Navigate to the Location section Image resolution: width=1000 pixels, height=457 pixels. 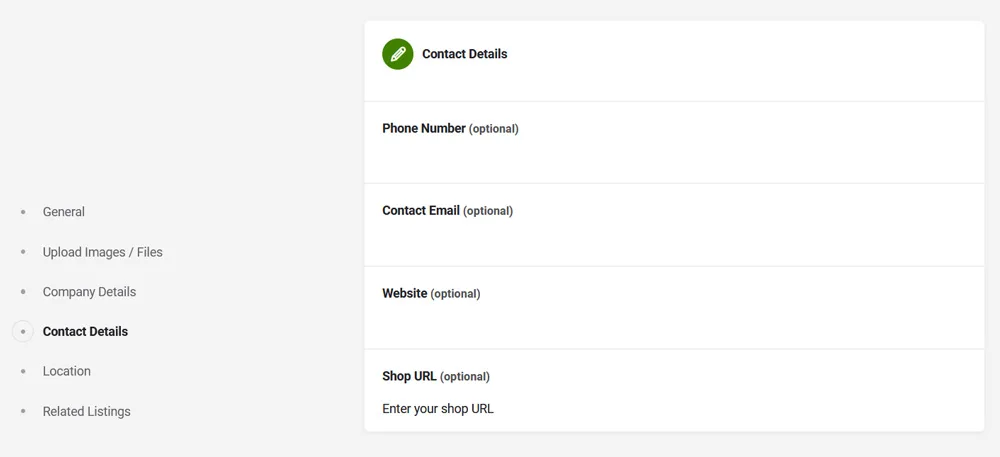coord(67,371)
